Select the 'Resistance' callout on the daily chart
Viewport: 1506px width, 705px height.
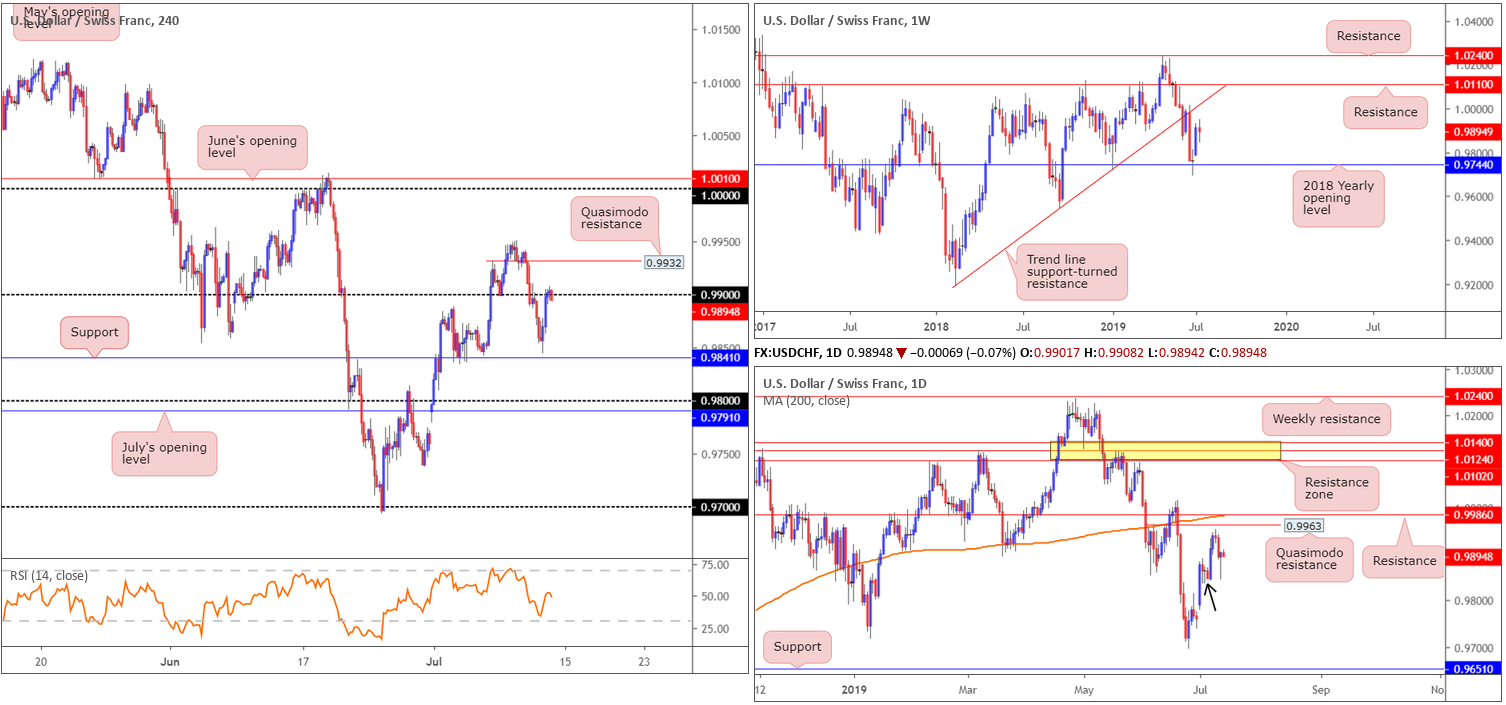tap(1405, 561)
